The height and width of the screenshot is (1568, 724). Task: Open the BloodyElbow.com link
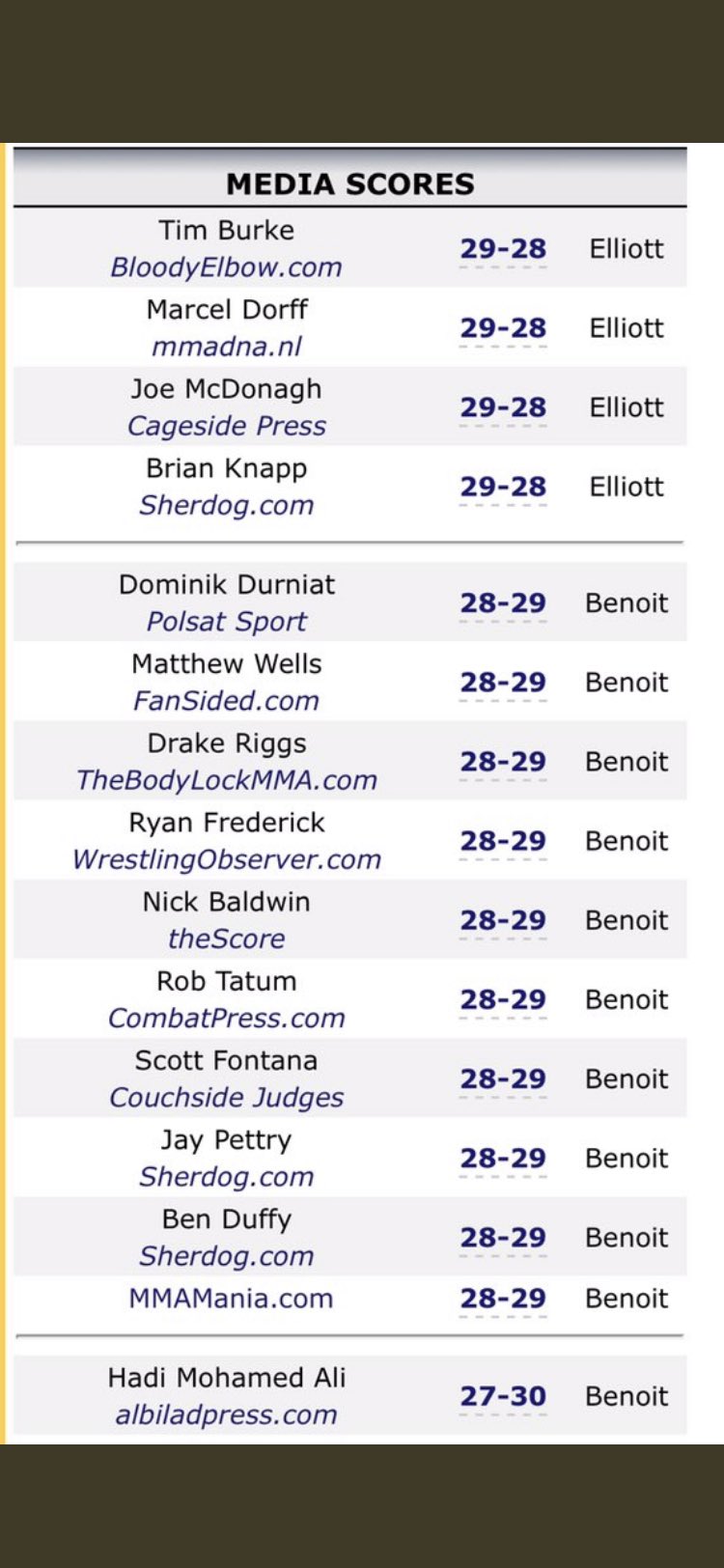227,267
